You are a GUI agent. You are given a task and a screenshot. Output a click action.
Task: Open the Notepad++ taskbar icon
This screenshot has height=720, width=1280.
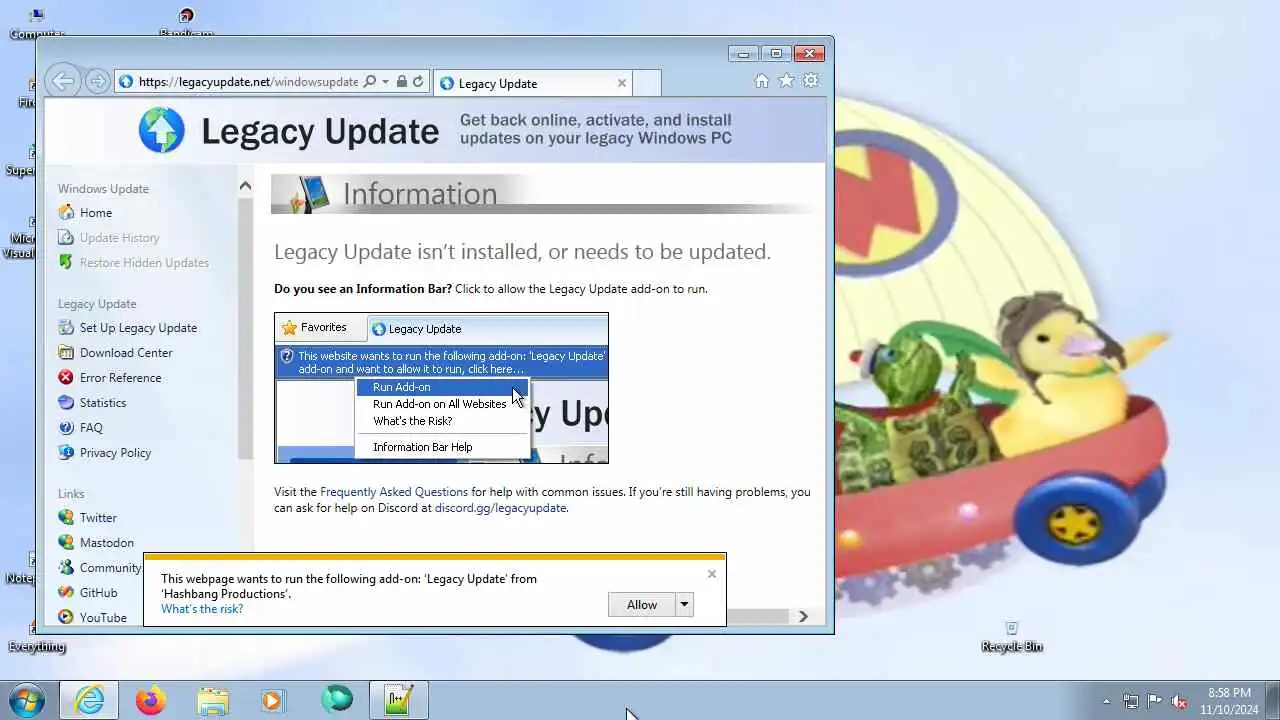pos(399,700)
